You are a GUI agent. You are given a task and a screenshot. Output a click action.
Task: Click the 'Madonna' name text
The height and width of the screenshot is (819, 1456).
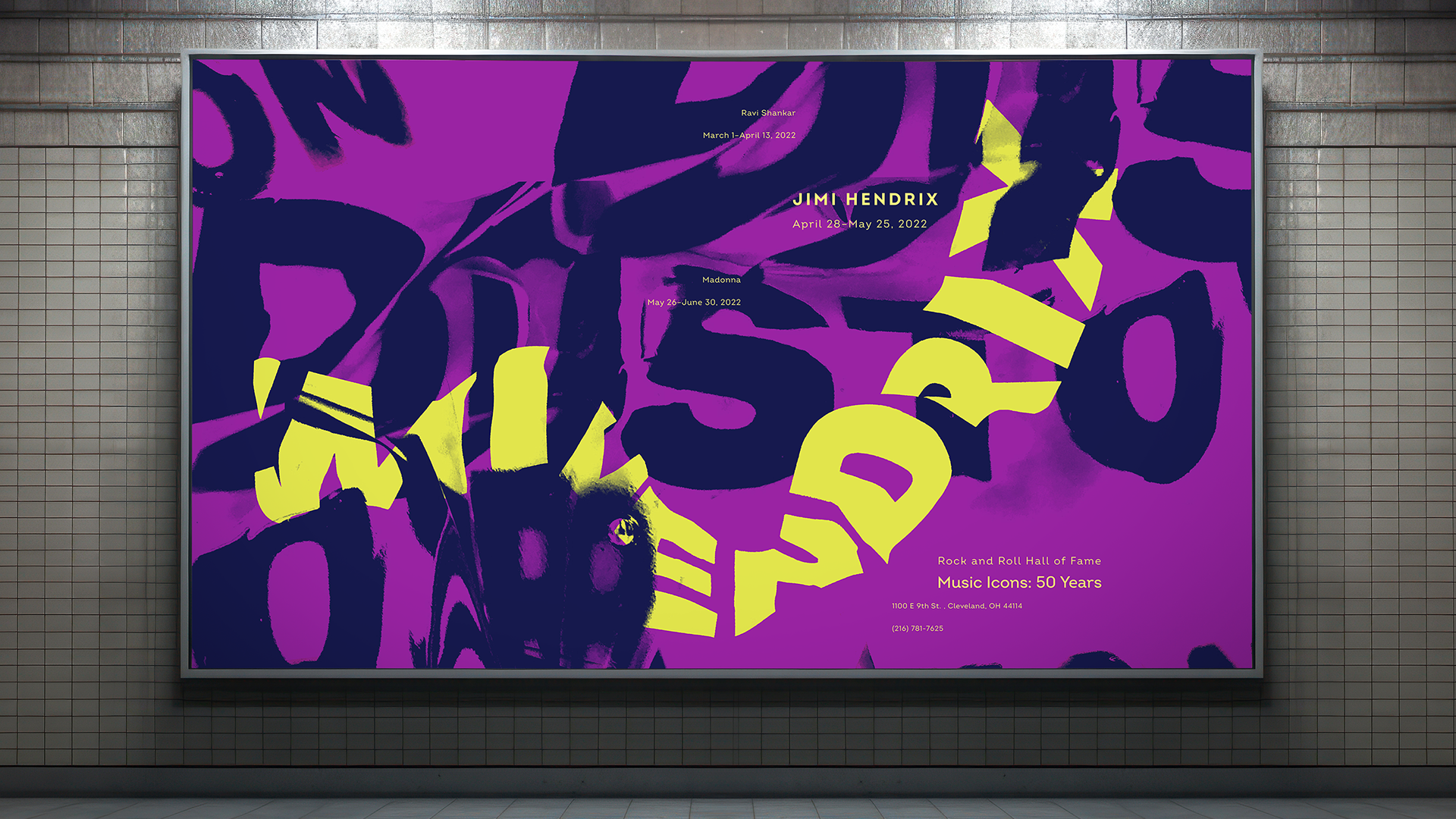point(721,280)
